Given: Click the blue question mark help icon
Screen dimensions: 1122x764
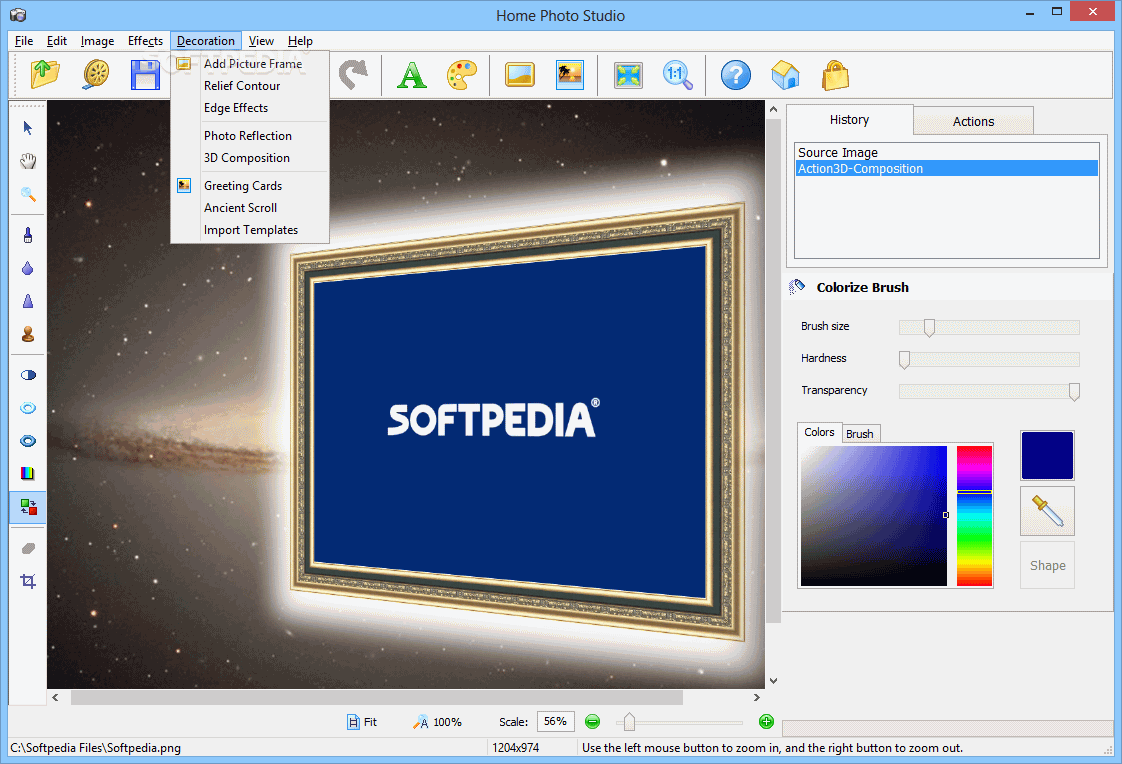Looking at the screenshot, I should click(x=736, y=74).
